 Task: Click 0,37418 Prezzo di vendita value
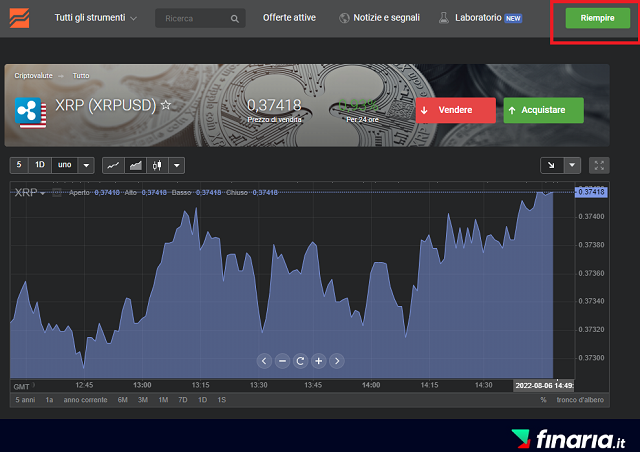coord(274,105)
